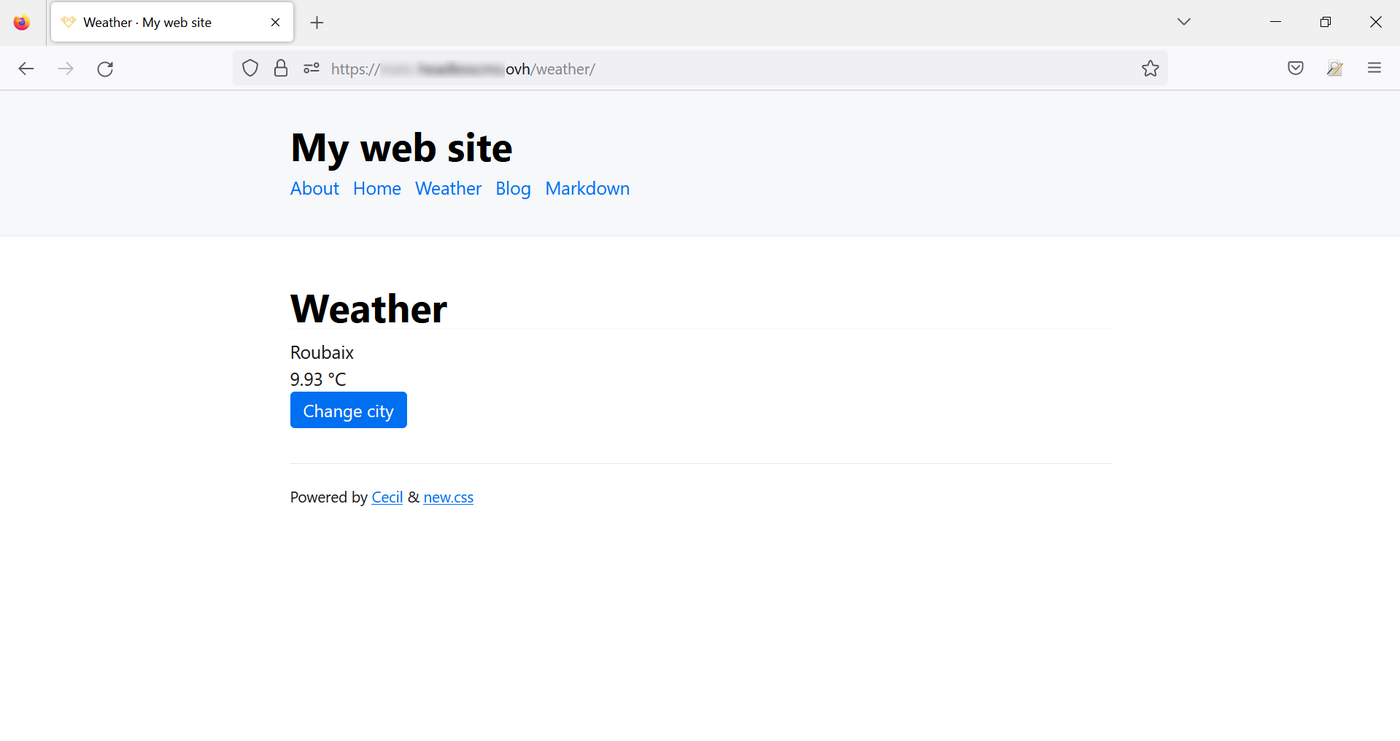Open the Firefox application menu
This screenshot has height=741, width=1400.
1375,68
